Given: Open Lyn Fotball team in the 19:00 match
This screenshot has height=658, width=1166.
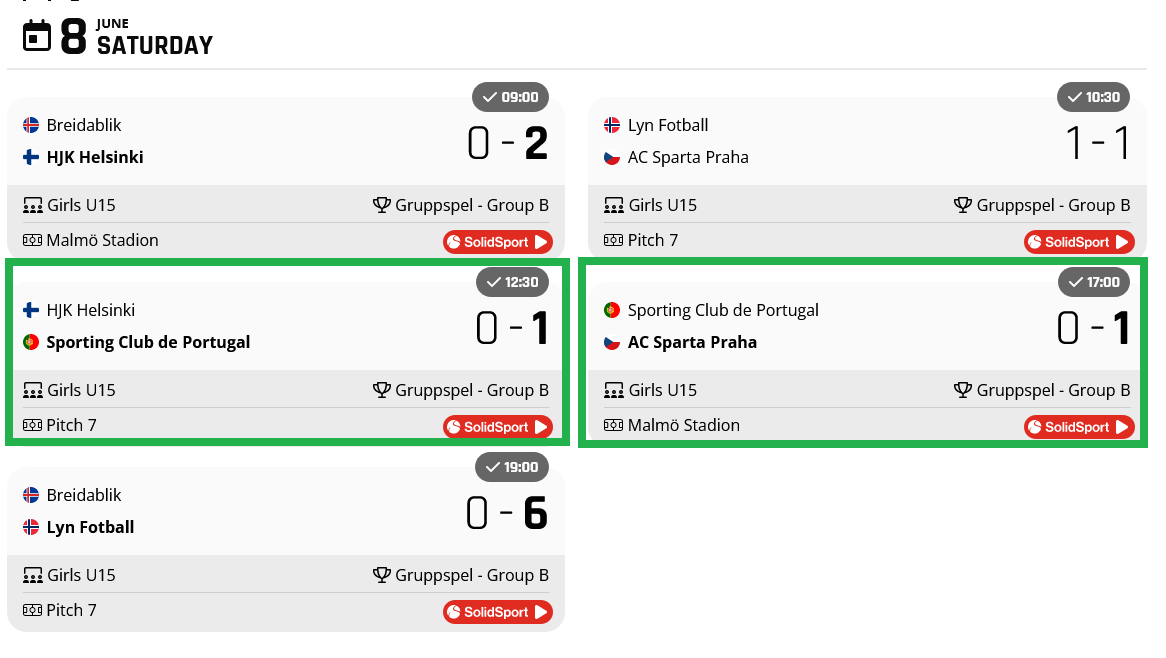Looking at the screenshot, I should click(90, 527).
